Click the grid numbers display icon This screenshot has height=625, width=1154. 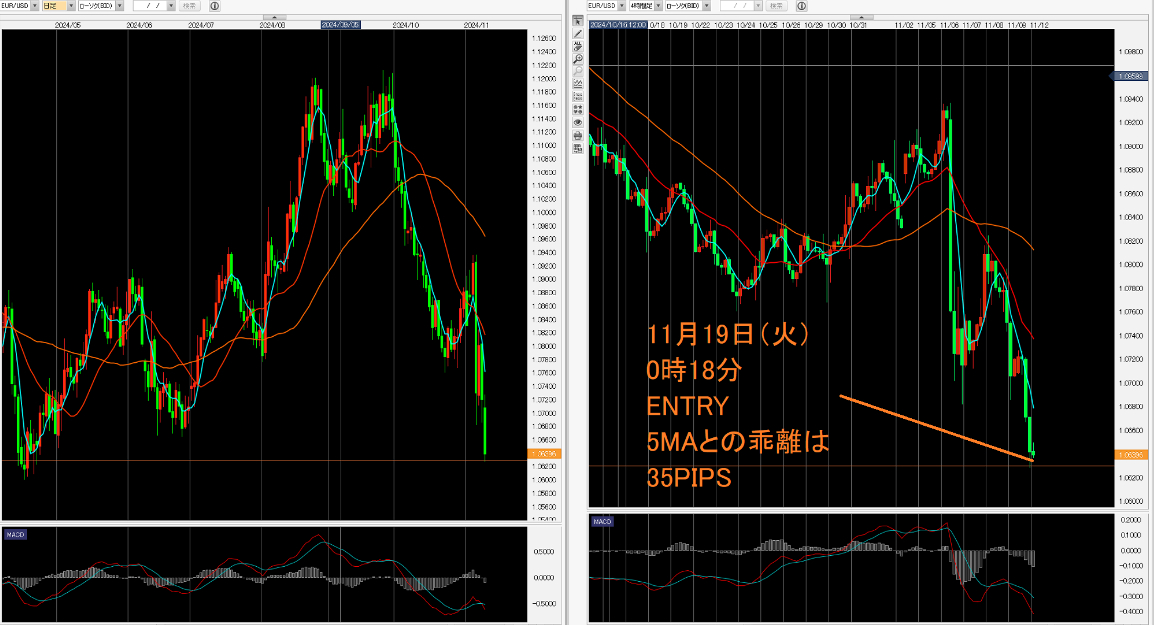coord(578,96)
